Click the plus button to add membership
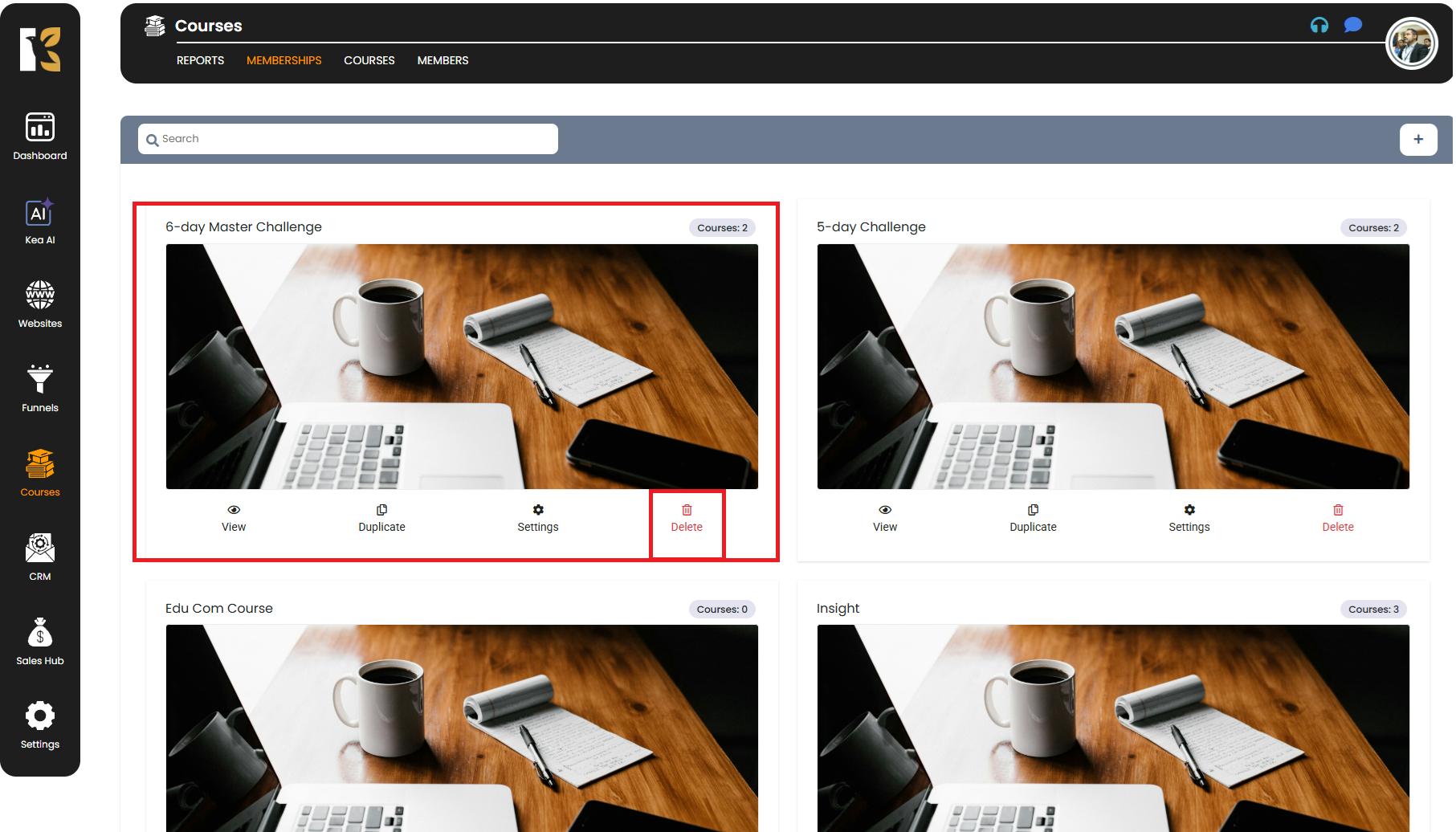Image resolution: width=1456 pixels, height=832 pixels. pos(1417,139)
